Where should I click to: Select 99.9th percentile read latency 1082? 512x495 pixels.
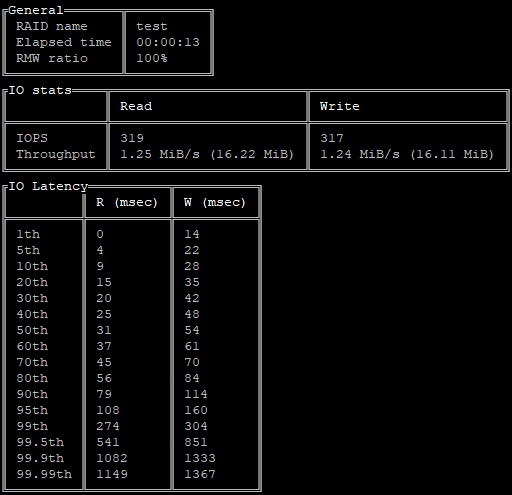[x=112, y=458]
